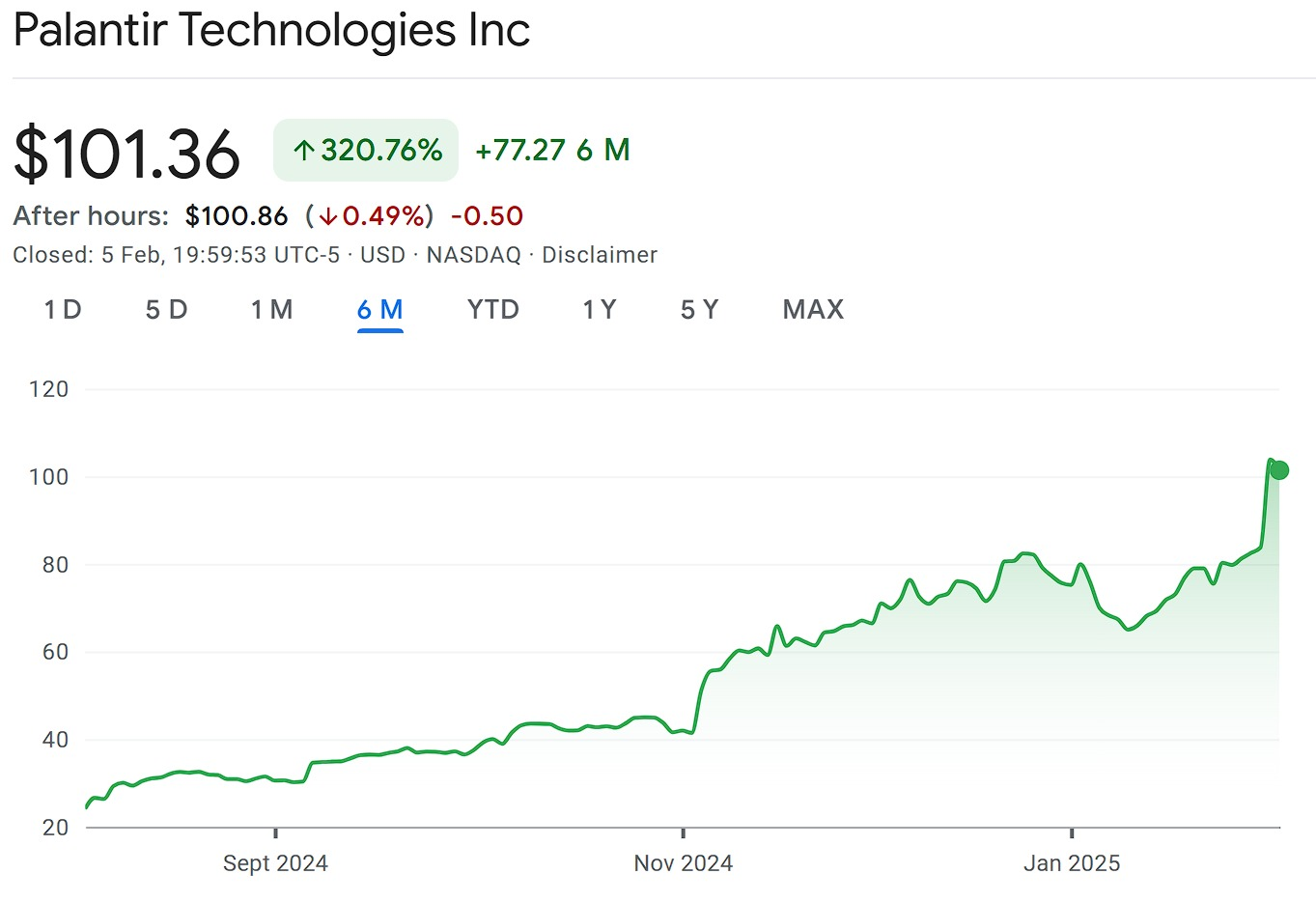Click the green upward arrow in the percentage badge
1316x902 pixels.
304,150
